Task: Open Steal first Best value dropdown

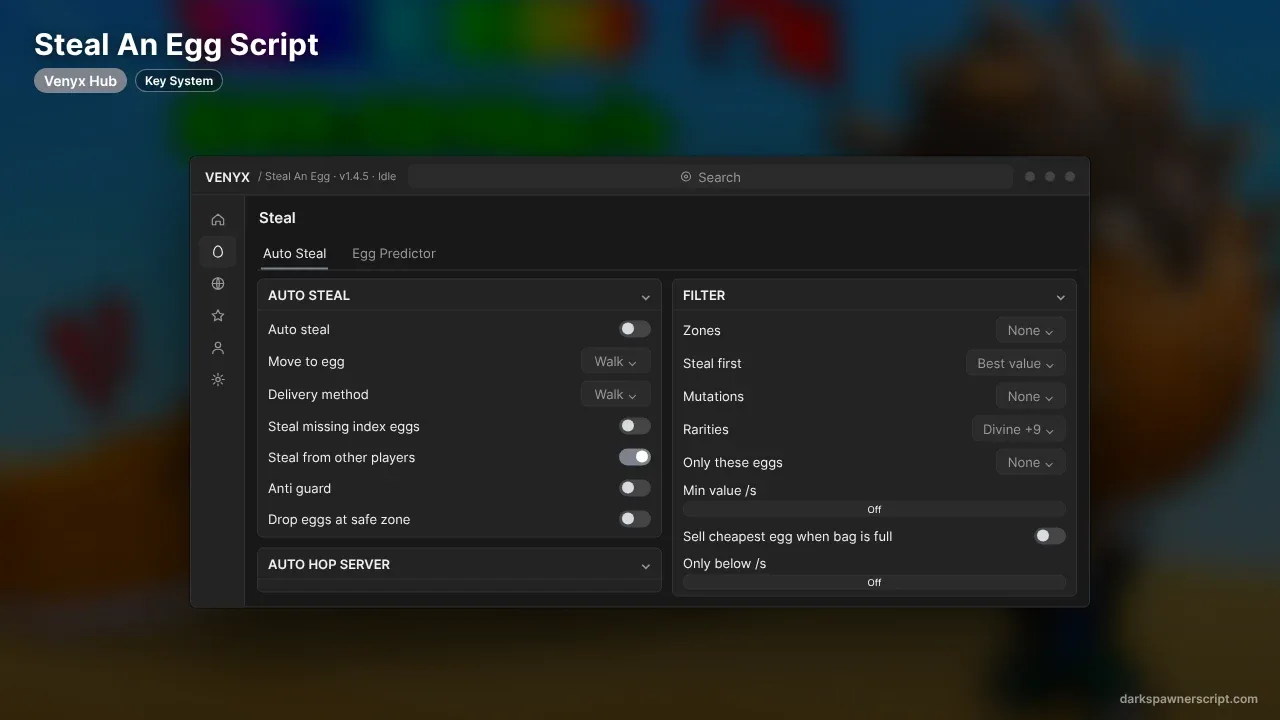Action: (x=1016, y=363)
